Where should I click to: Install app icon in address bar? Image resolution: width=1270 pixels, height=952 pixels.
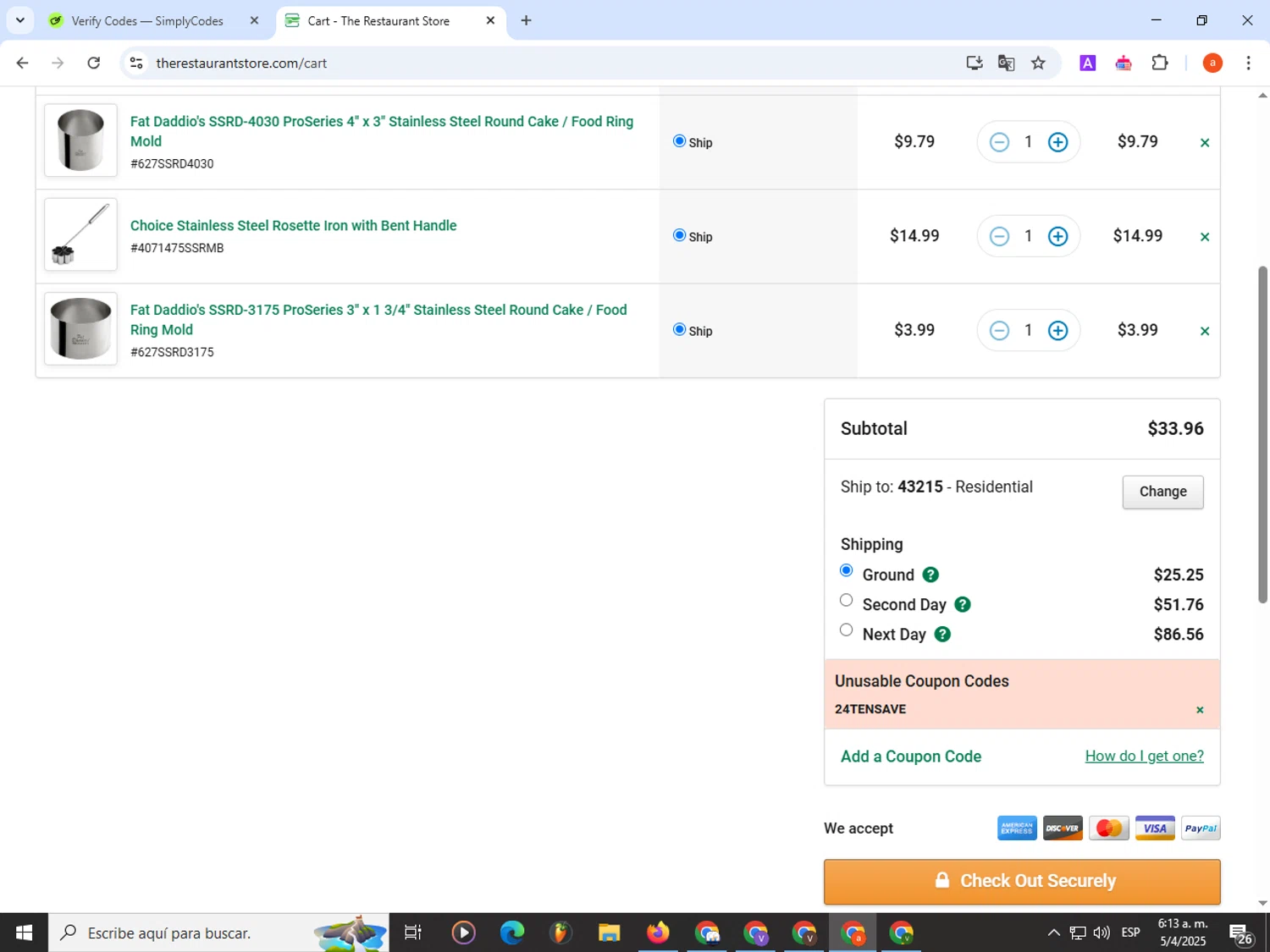[975, 63]
